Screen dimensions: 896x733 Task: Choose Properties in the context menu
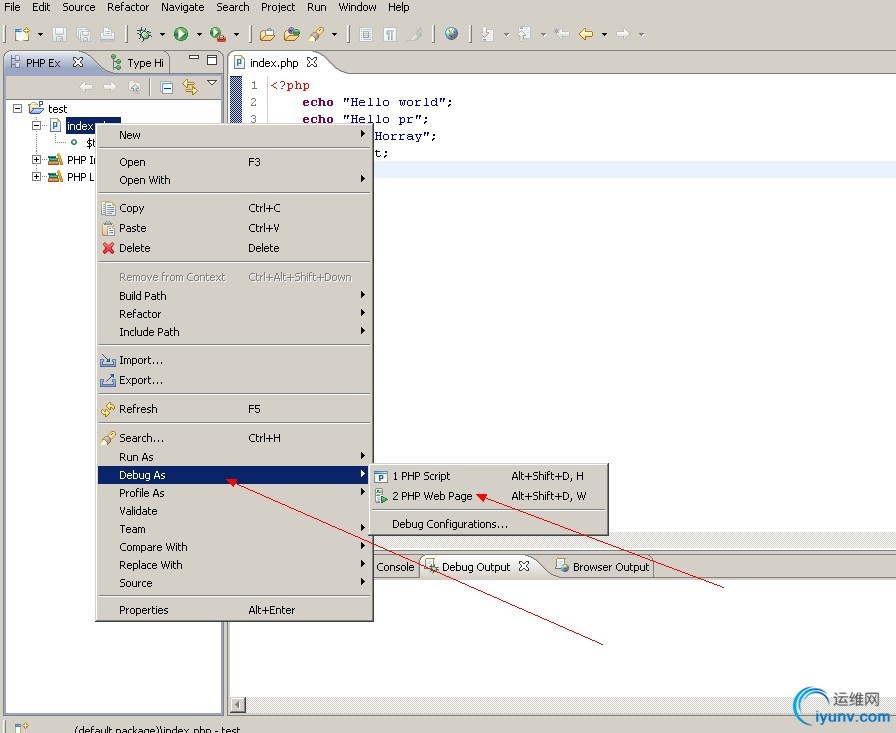(234, 610)
